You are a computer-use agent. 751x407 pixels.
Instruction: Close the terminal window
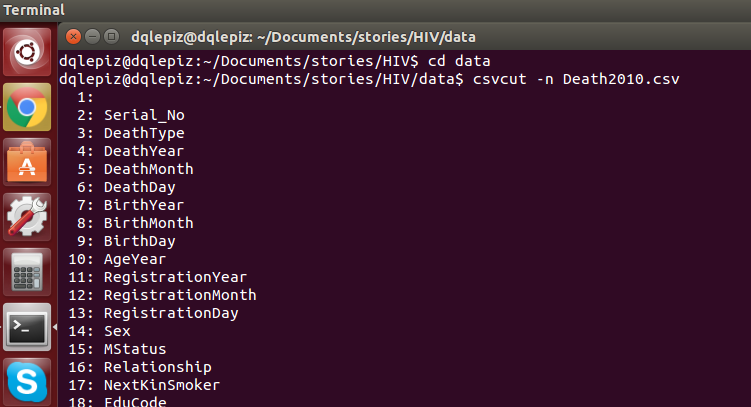pyautogui.click(x=73, y=36)
